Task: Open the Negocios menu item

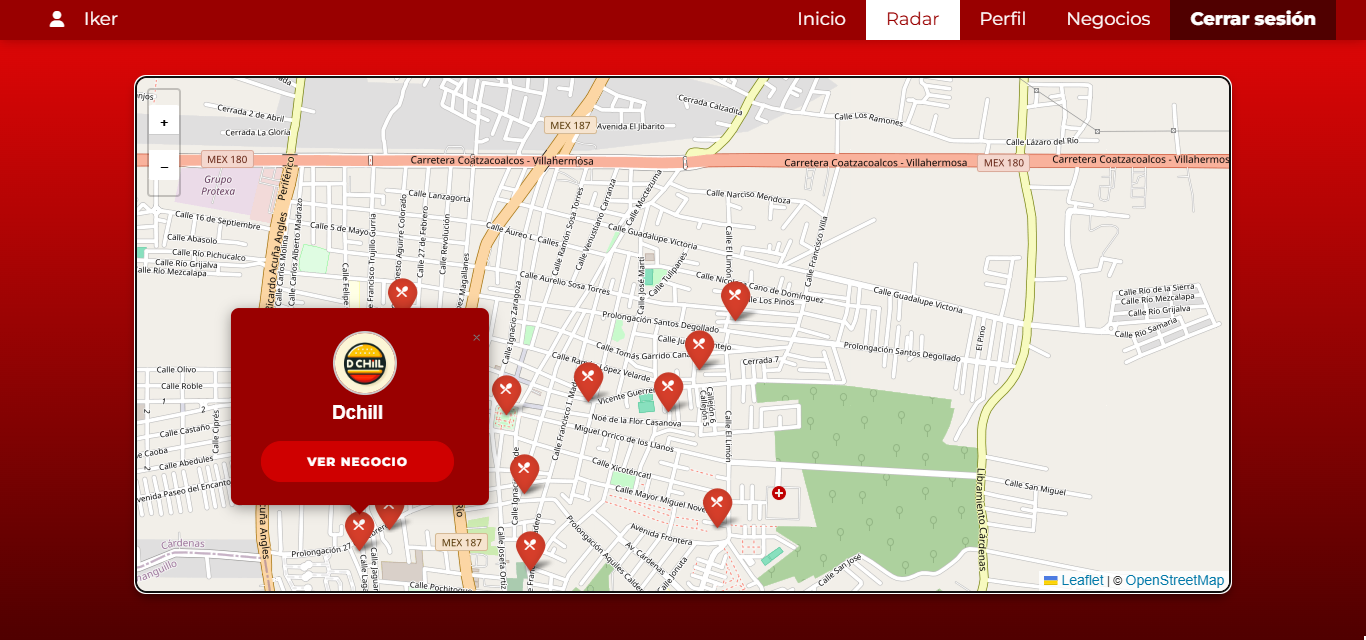Action: (1108, 19)
